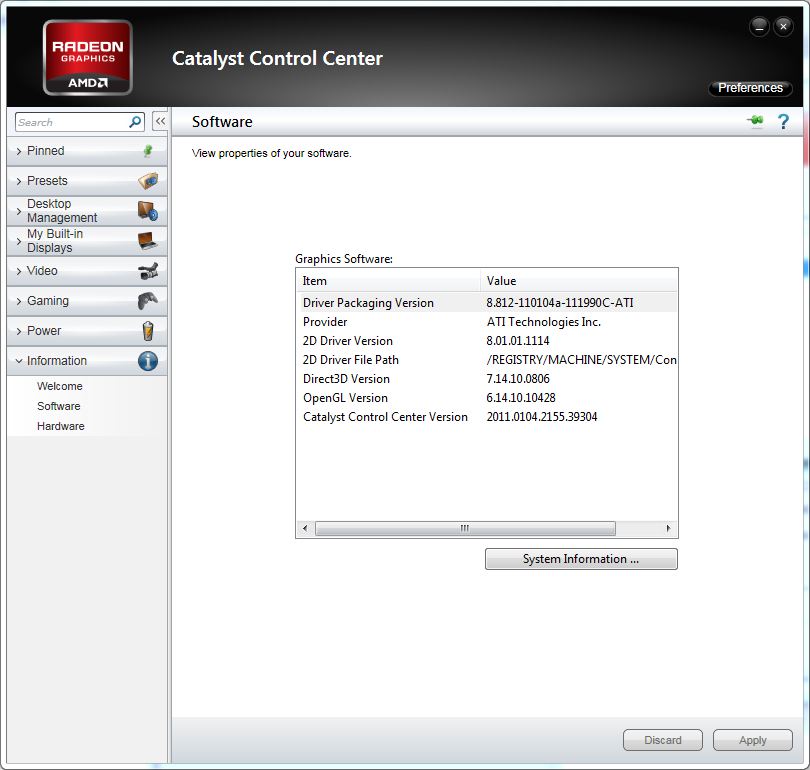
Task: Click the Desktop Management monitor icon
Action: point(148,211)
